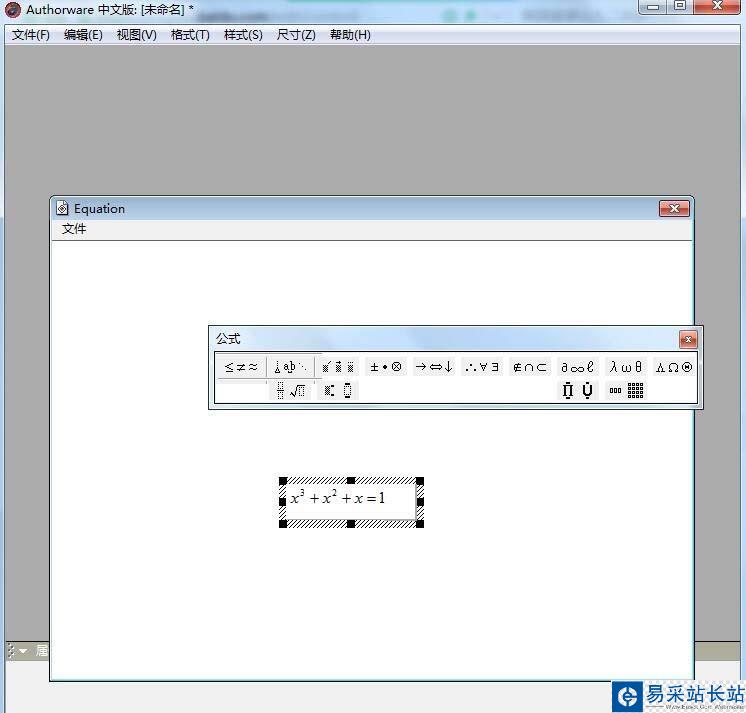Open the lowercase Greek letters palette (λωθ)
The width and height of the screenshot is (746, 713).
coord(625,367)
